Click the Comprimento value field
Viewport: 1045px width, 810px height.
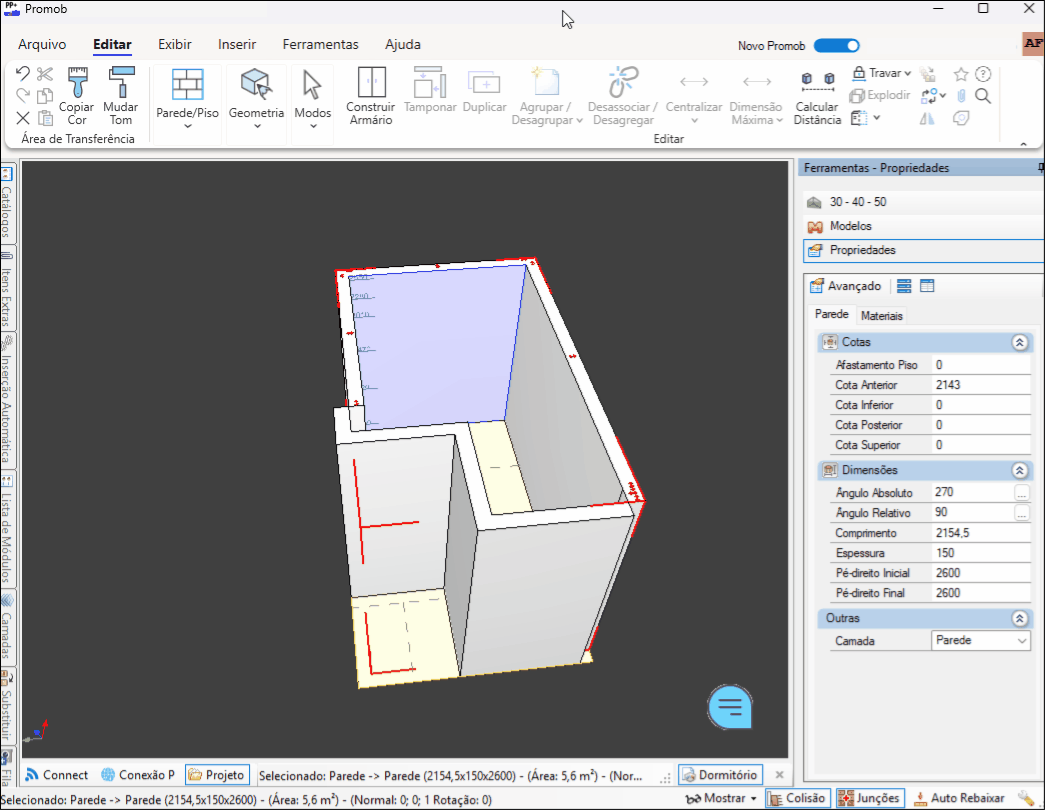point(979,533)
